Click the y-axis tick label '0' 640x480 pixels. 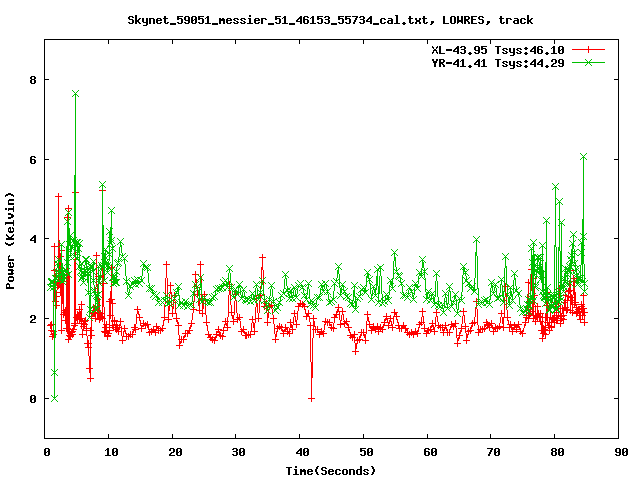coord(33,399)
